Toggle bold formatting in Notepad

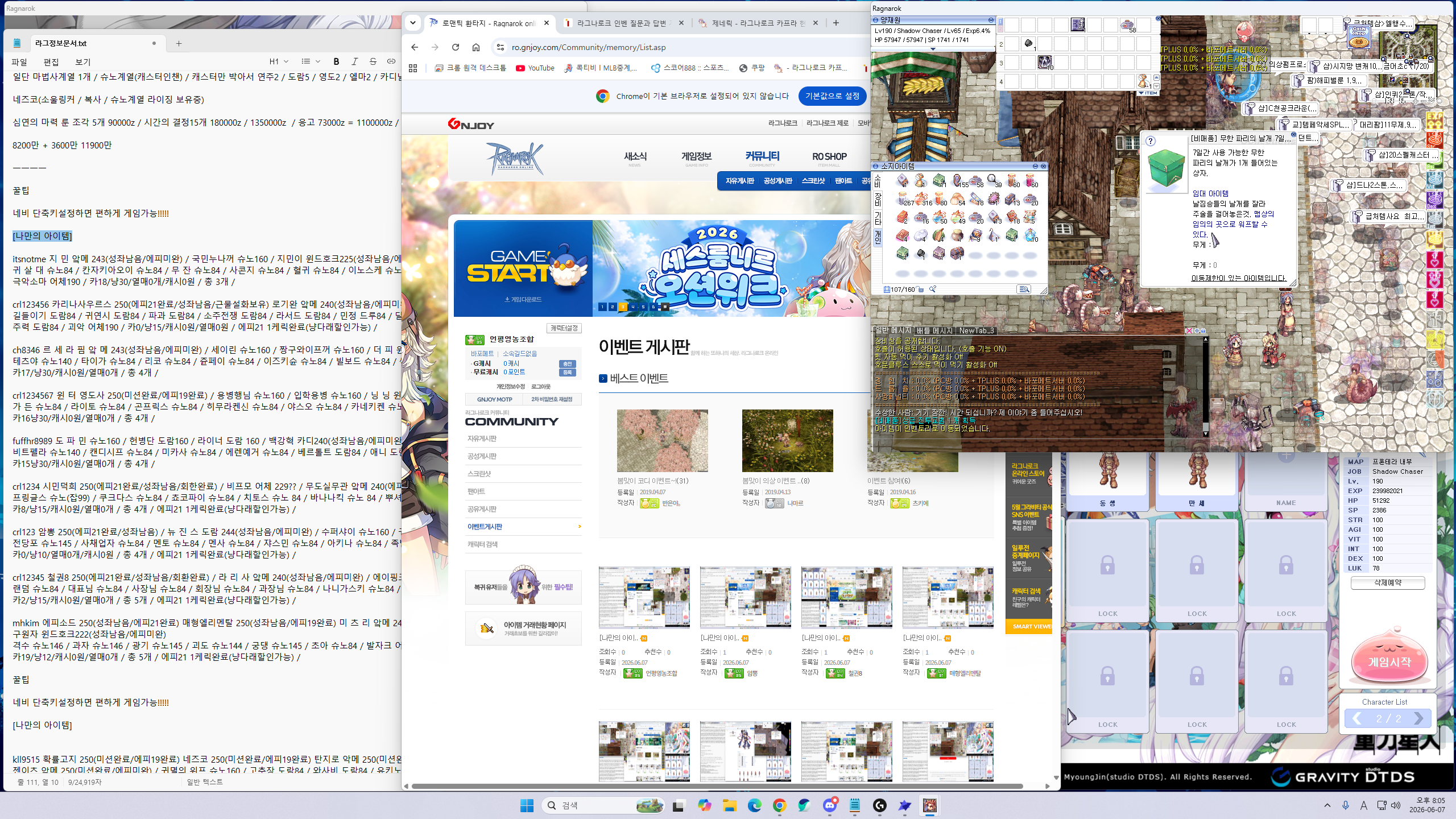[336, 61]
